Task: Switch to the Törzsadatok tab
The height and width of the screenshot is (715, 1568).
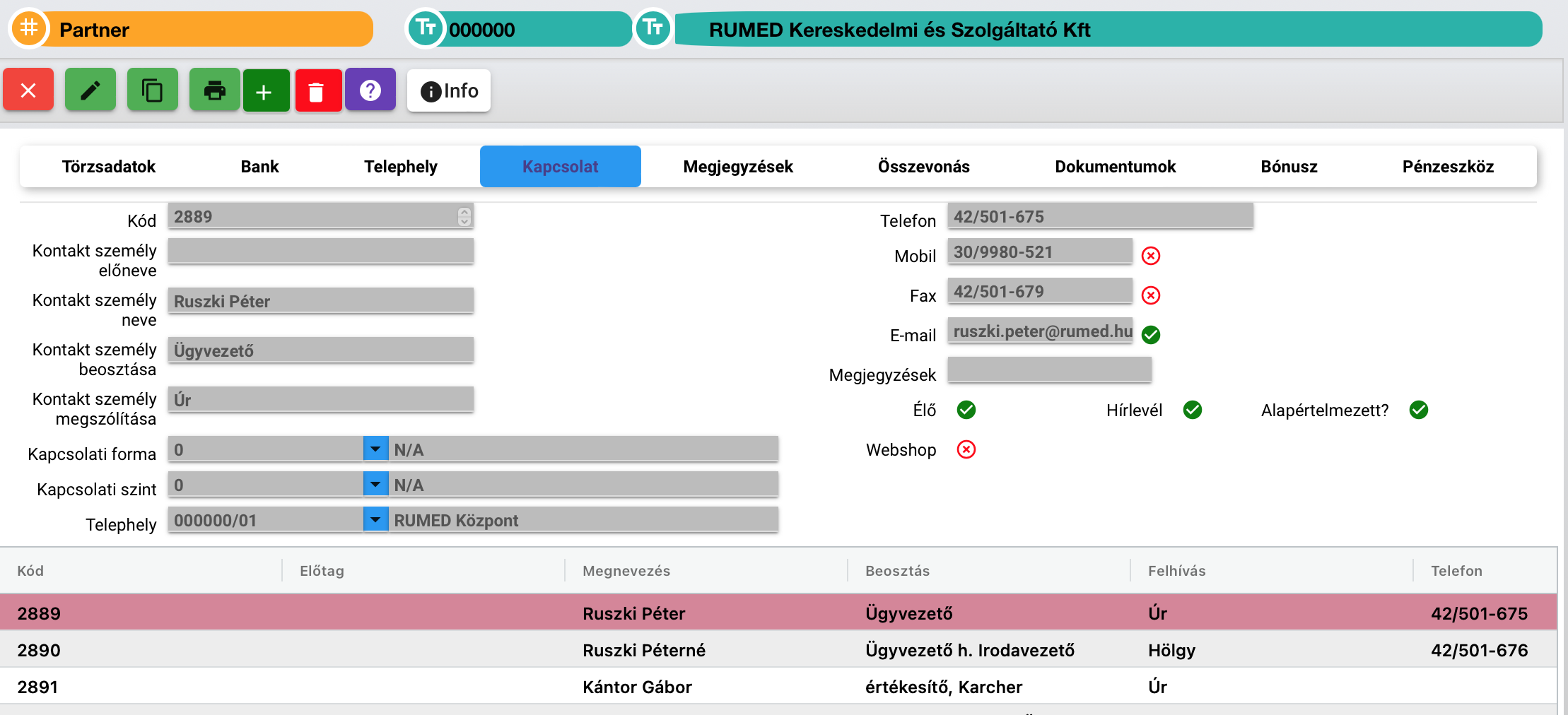Action: point(109,167)
